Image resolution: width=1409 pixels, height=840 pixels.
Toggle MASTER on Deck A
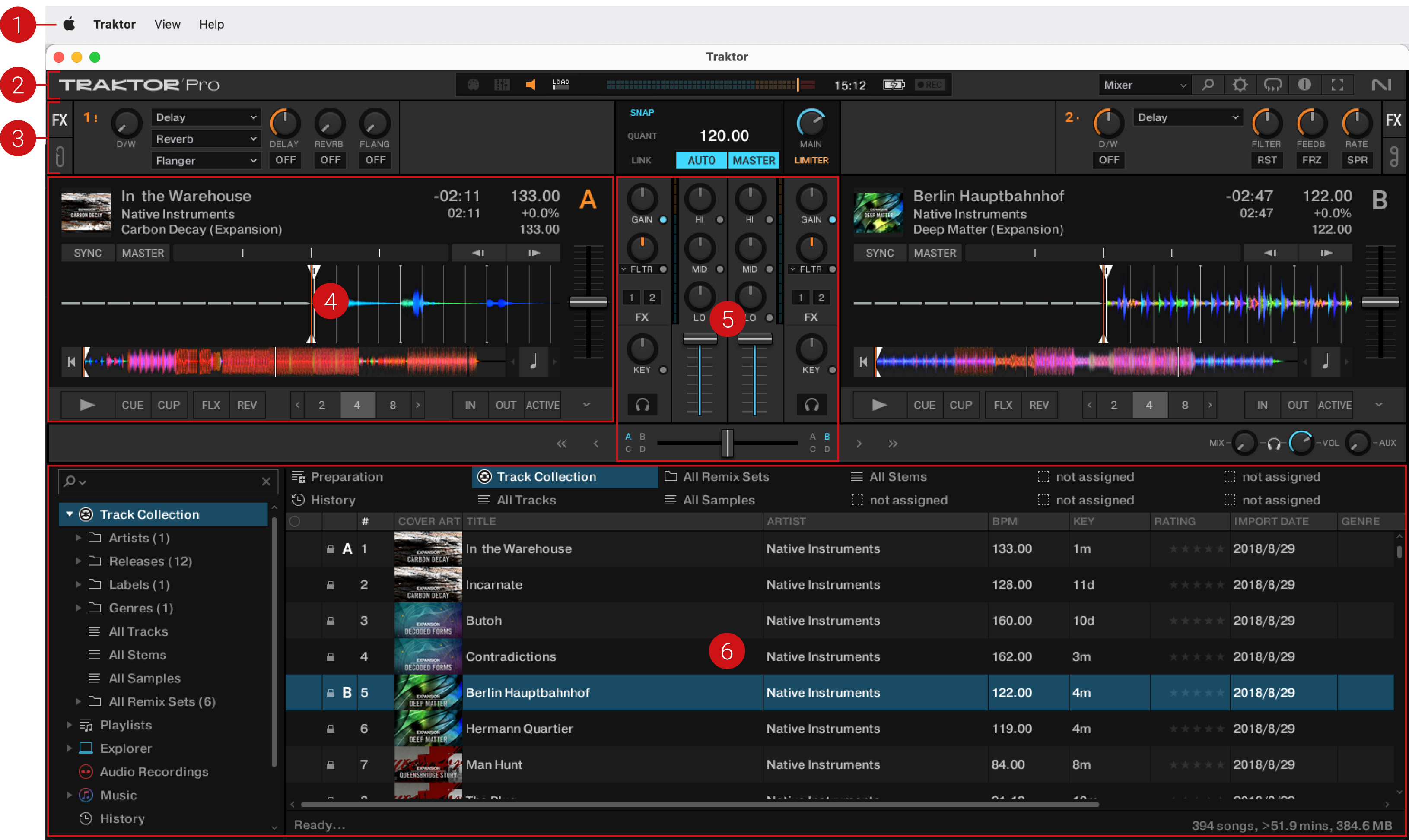coord(143,253)
